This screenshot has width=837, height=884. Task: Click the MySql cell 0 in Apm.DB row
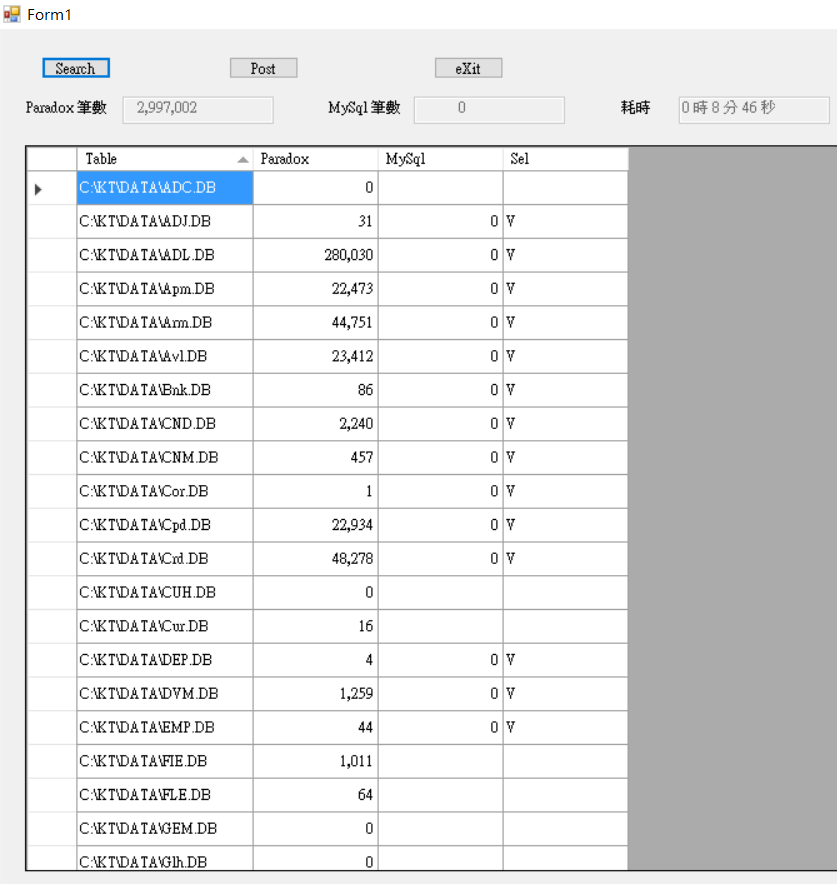point(441,289)
